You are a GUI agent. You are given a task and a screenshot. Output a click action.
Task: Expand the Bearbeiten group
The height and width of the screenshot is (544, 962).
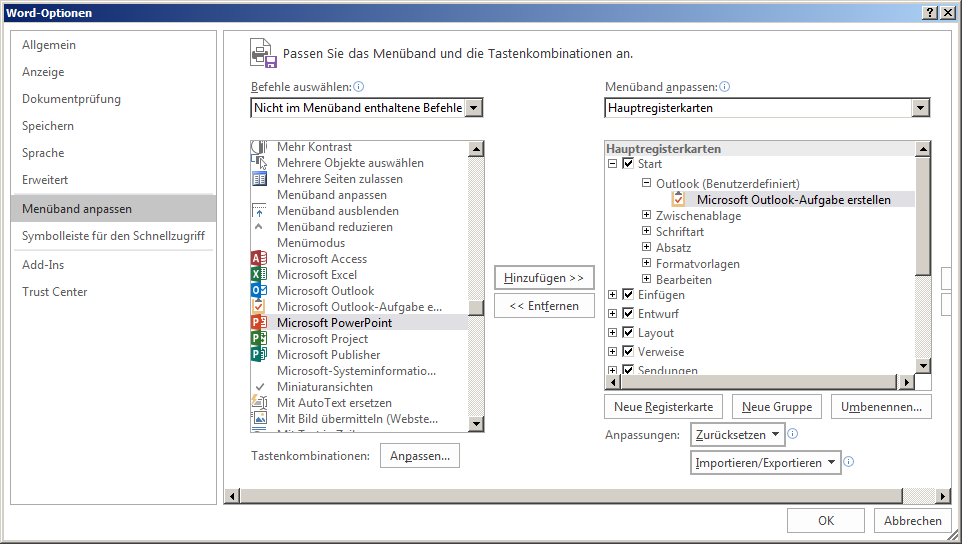coord(646,278)
